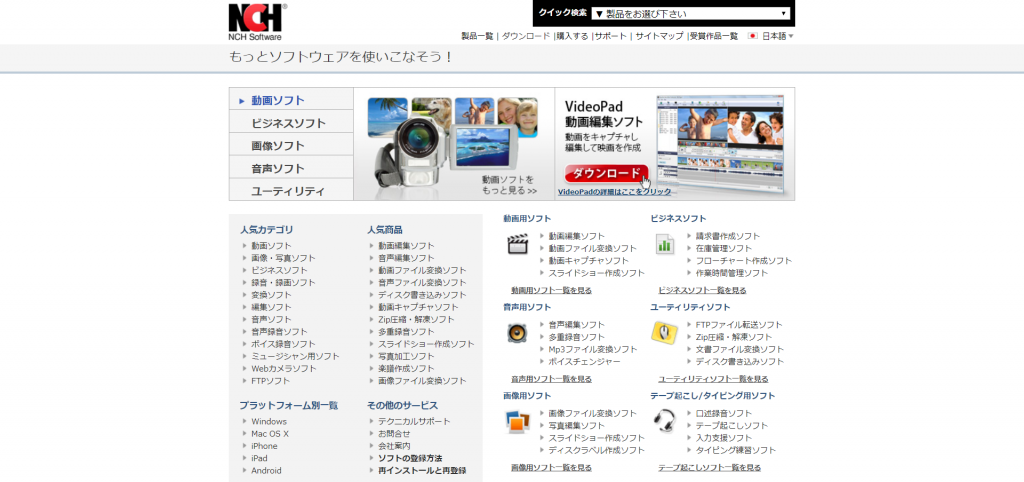1024x482 pixels.
Task: Click the Japan flag language icon
Action: pyautogui.click(x=752, y=36)
